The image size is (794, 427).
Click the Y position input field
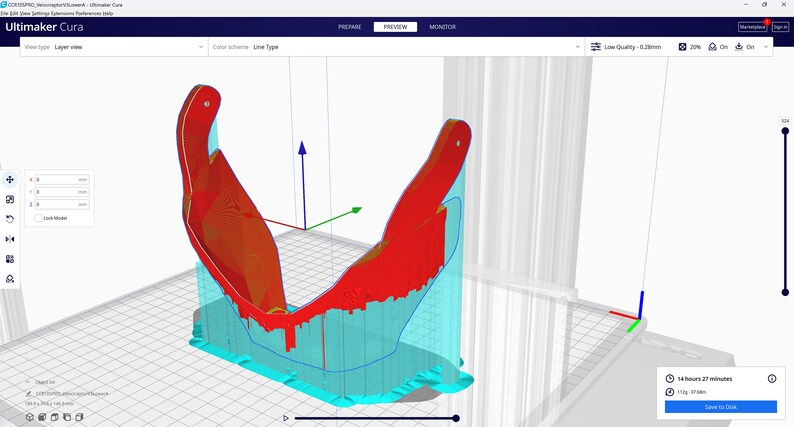62,192
